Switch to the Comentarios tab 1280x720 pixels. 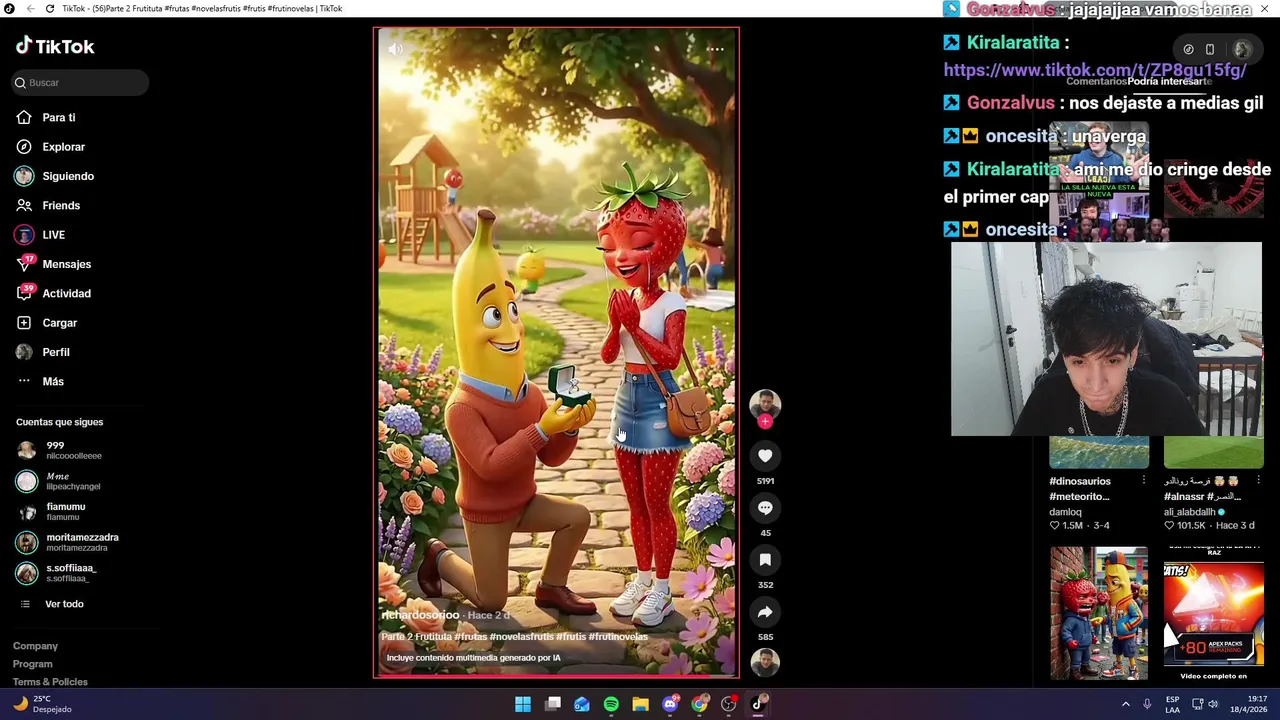tap(1096, 82)
